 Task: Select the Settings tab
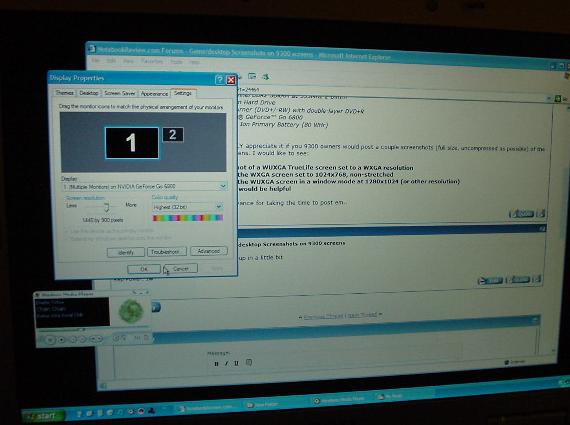(x=183, y=93)
